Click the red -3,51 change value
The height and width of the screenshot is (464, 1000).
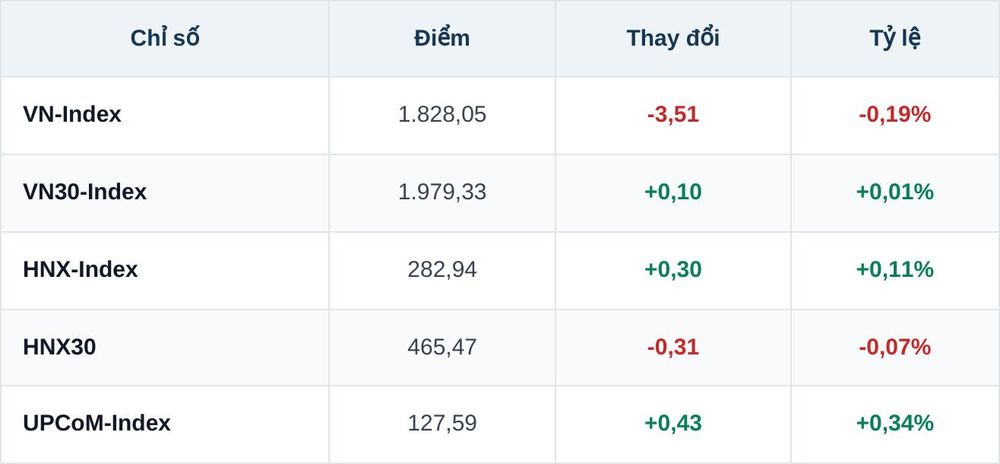pos(673,115)
